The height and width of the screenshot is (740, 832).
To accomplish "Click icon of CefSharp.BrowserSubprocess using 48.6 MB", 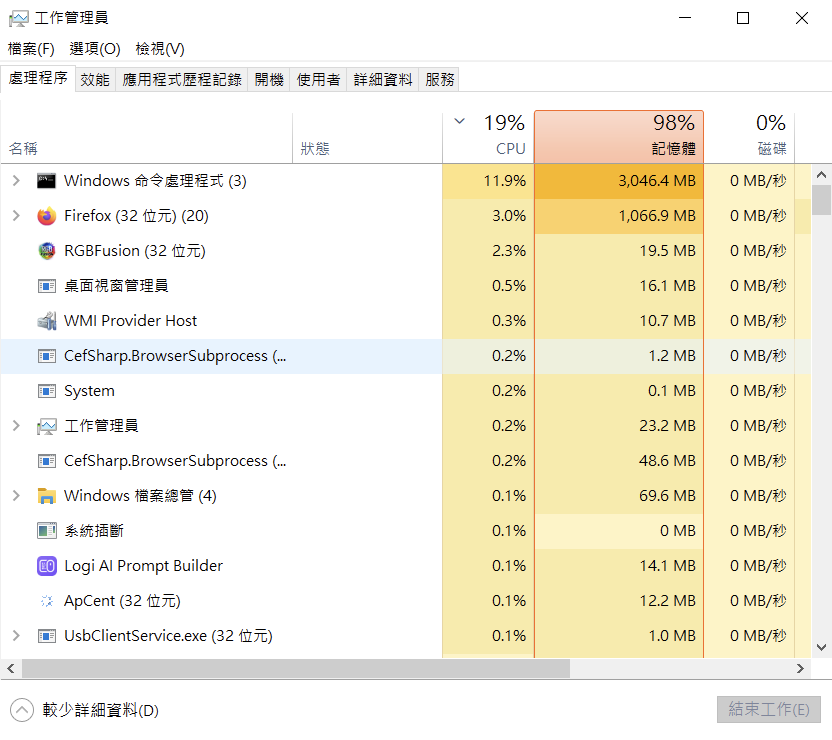I will pyautogui.click(x=46, y=462).
